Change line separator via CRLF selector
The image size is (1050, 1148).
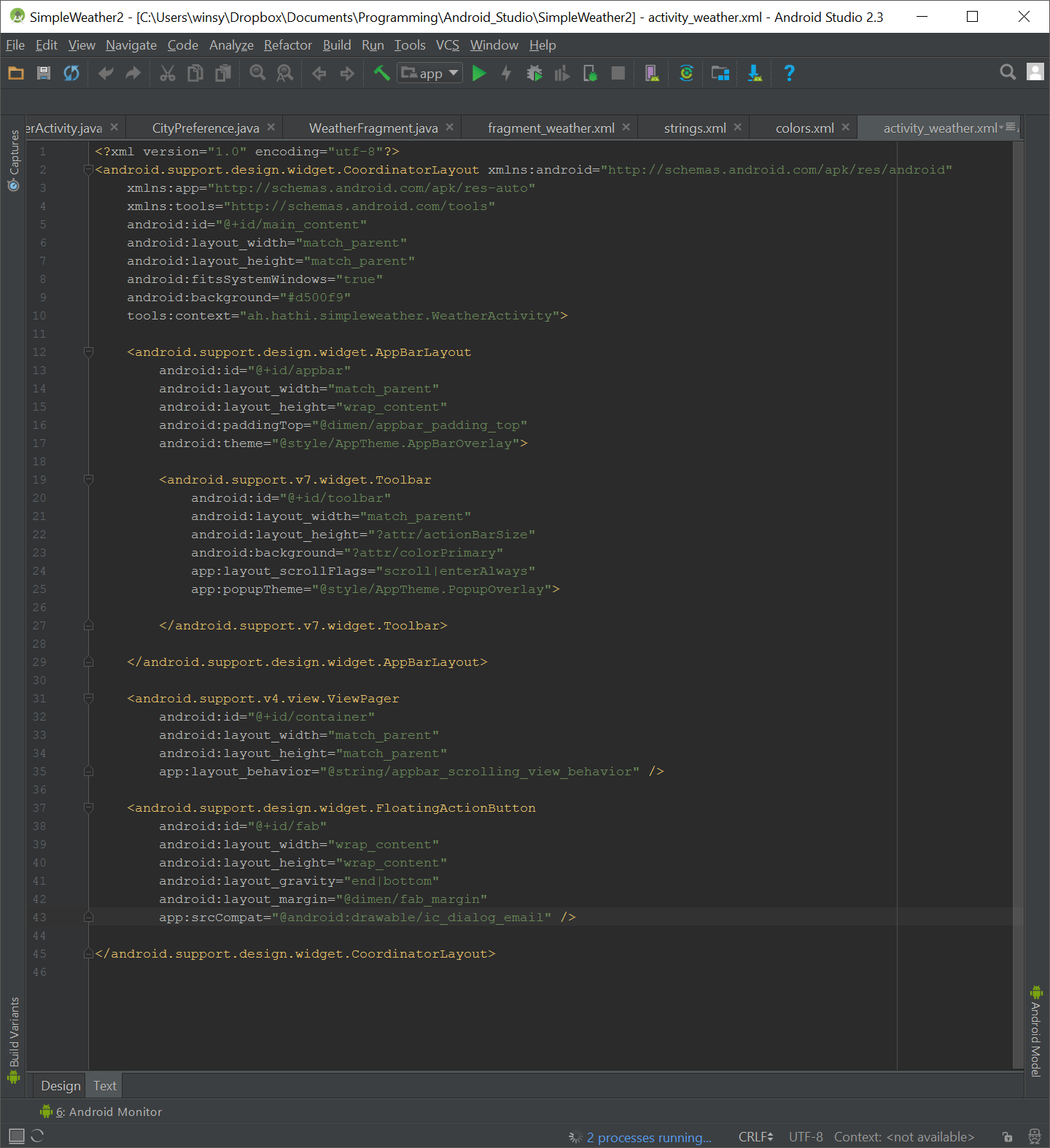pyautogui.click(x=755, y=1137)
